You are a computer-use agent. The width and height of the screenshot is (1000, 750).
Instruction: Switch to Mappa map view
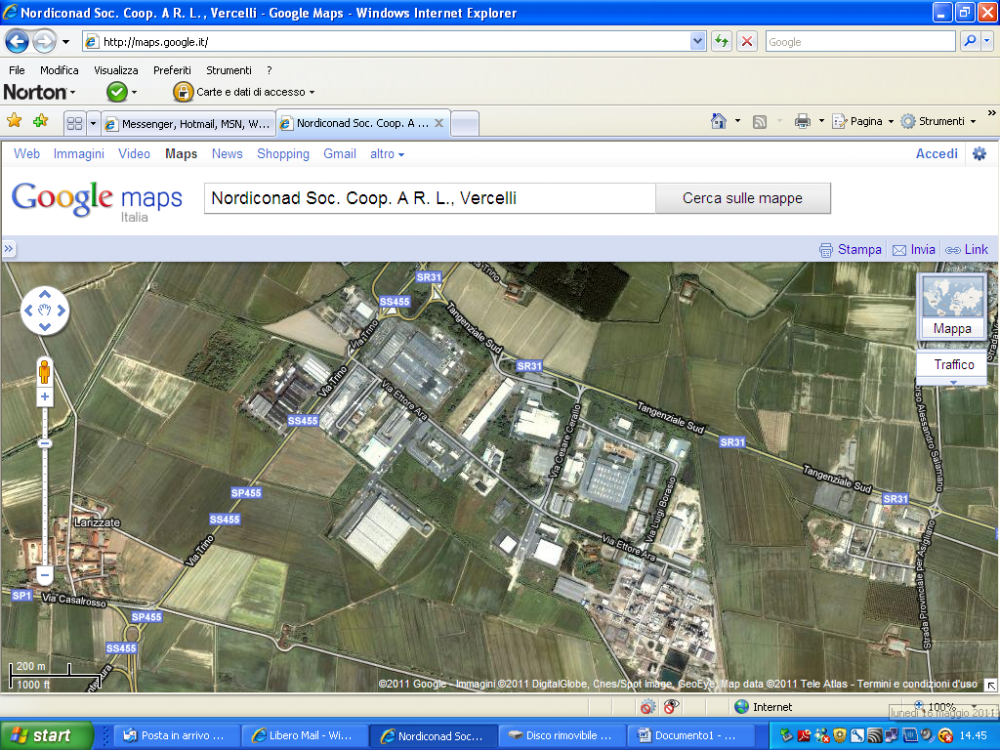[952, 308]
